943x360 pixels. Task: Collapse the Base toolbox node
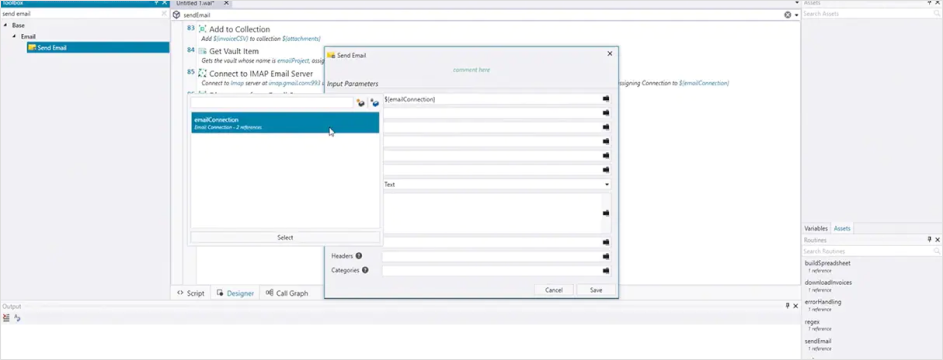(5, 25)
